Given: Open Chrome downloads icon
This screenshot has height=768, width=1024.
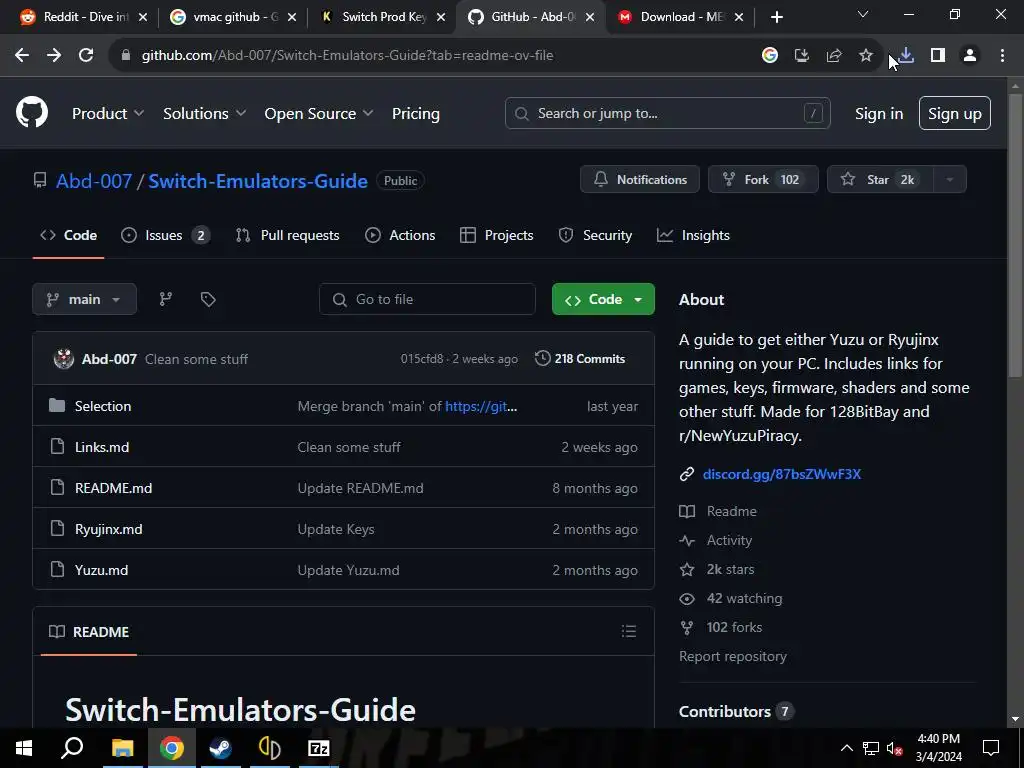Looking at the screenshot, I should [906, 56].
